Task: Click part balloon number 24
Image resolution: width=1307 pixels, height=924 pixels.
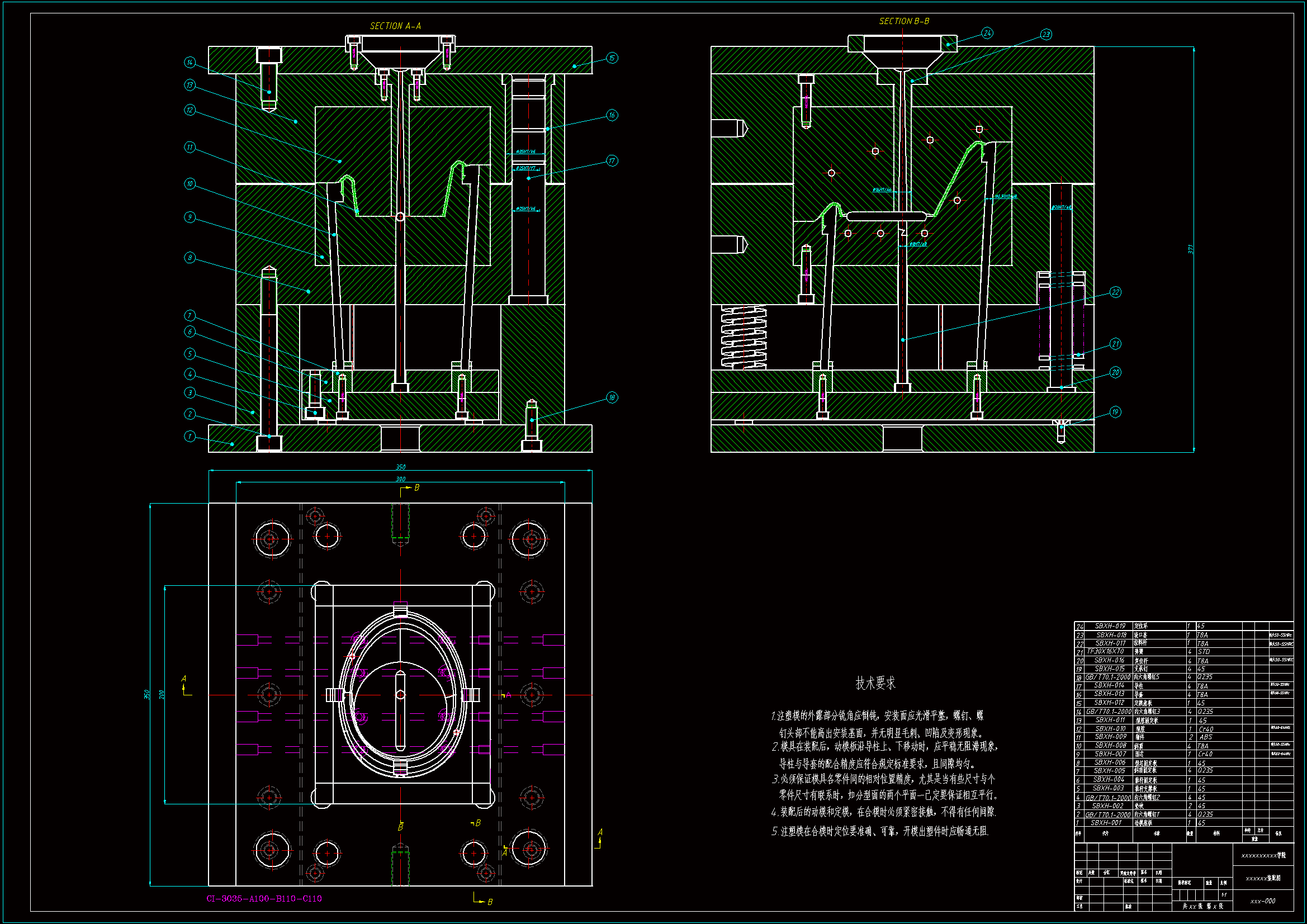Action: point(987,34)
